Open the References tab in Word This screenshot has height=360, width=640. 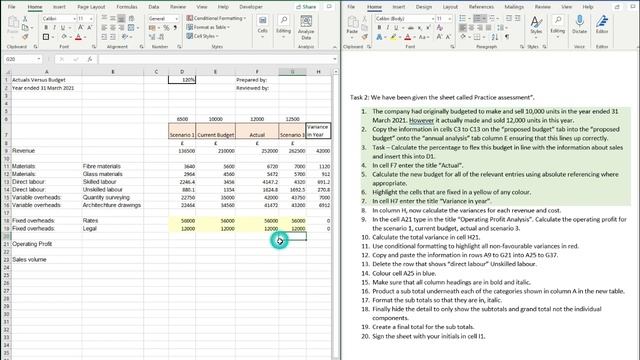481,7
